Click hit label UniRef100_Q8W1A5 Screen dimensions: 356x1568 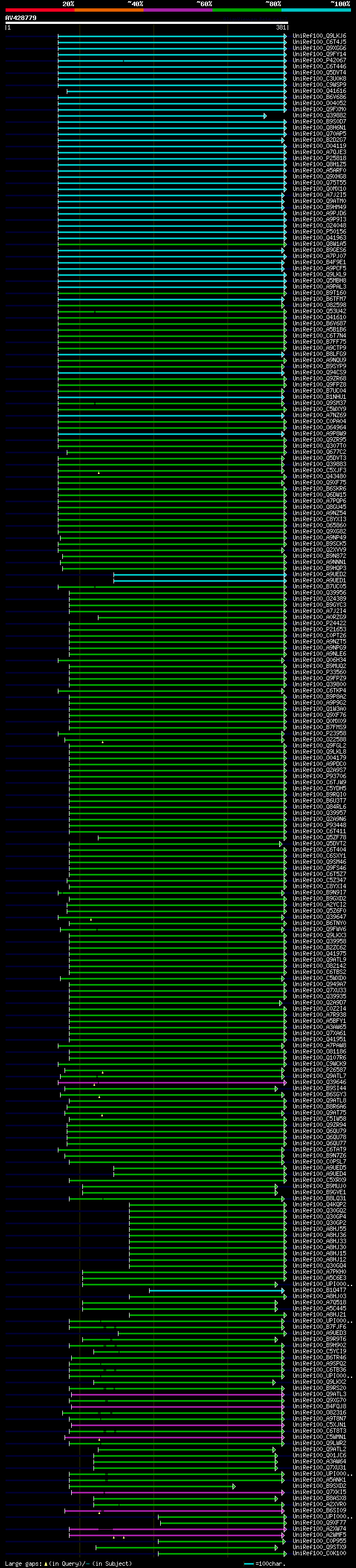point(319,244)
